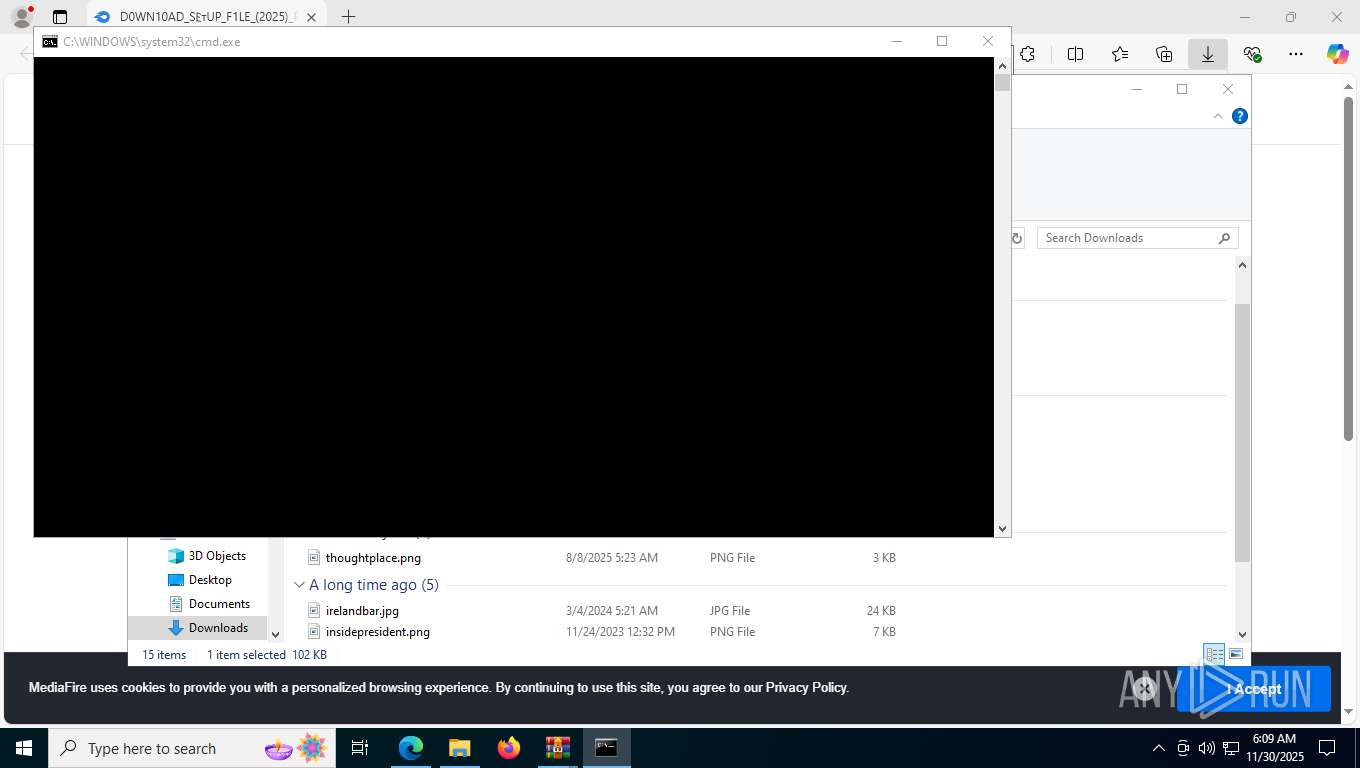
Task: Select Documents in navigation pane
Action: click(x=209, y=604)
